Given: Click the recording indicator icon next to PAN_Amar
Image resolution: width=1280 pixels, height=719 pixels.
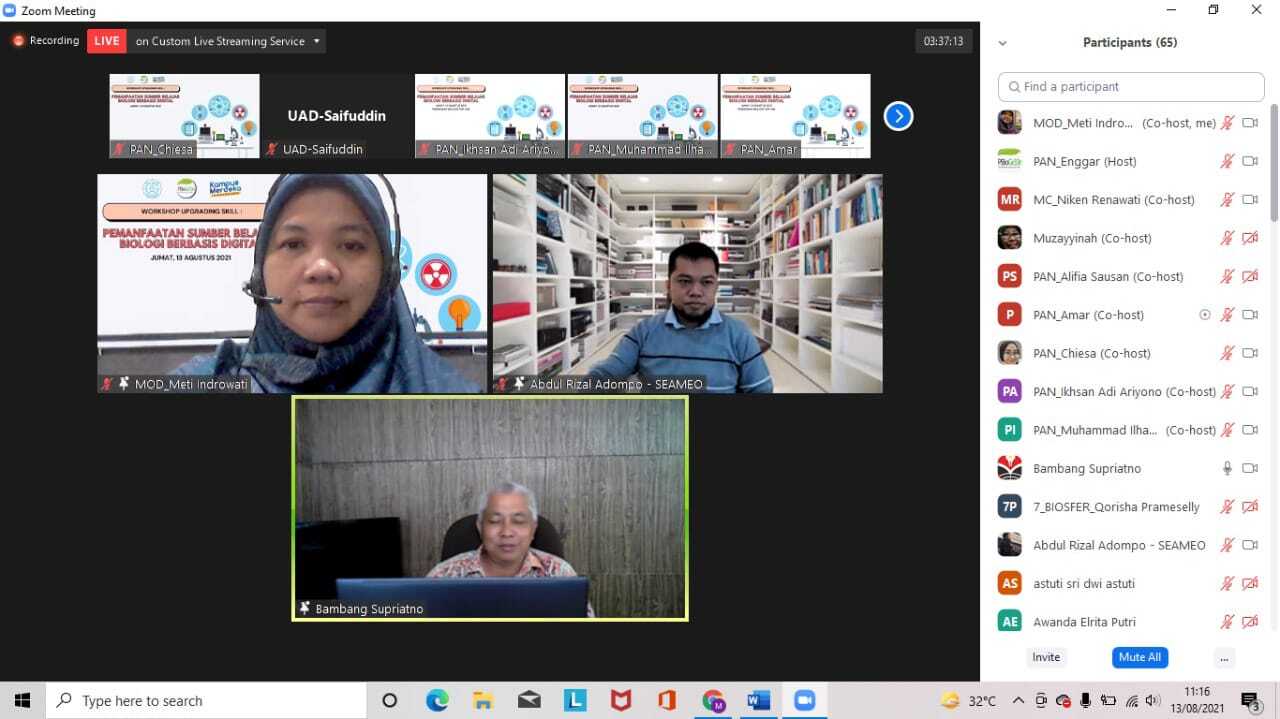Looking at the screenshot, I should tap(1205, 315).
